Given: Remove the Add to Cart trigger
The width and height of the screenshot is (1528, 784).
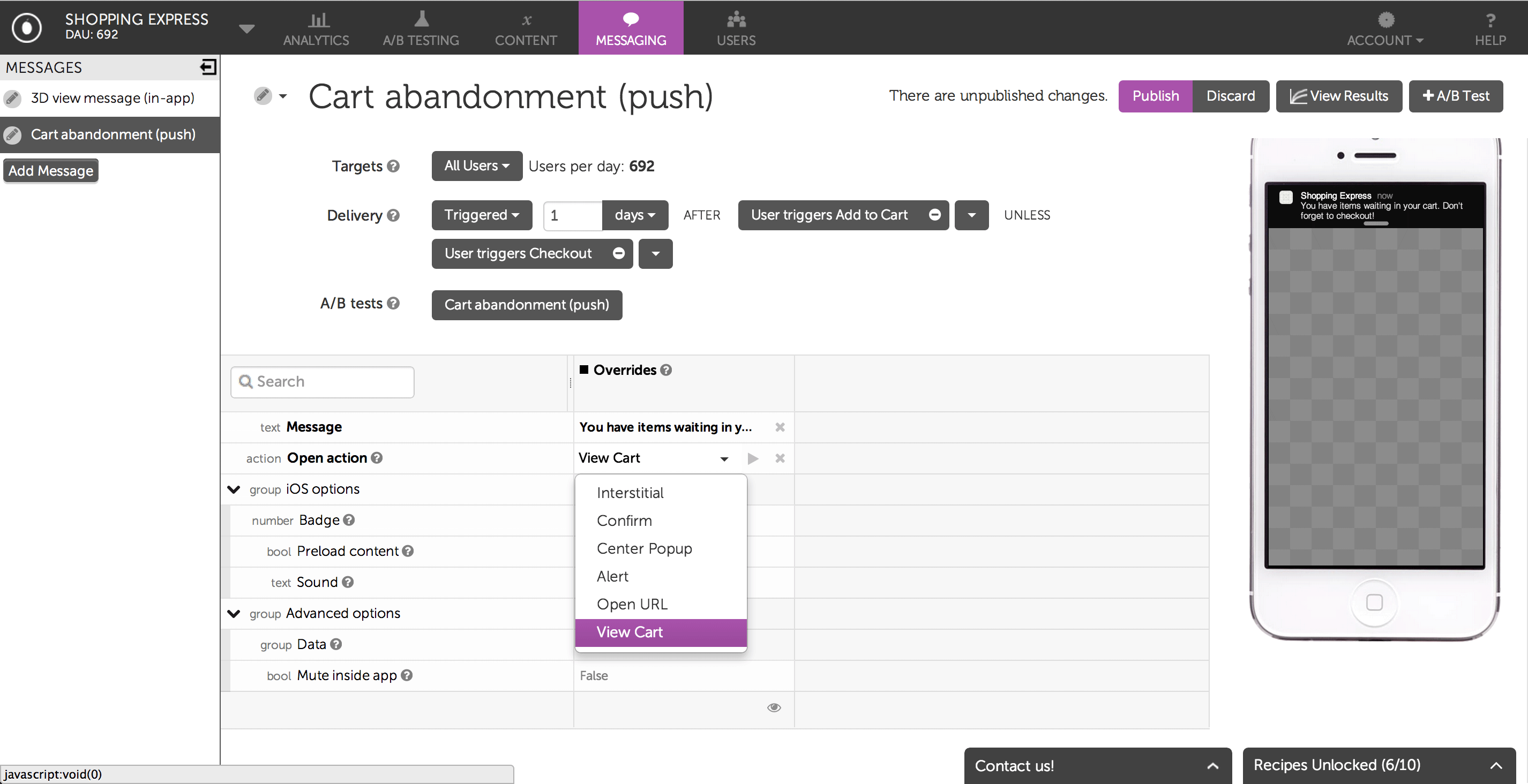Looking at the screenshot, I should pyautogui.click(x=934, y=215).
